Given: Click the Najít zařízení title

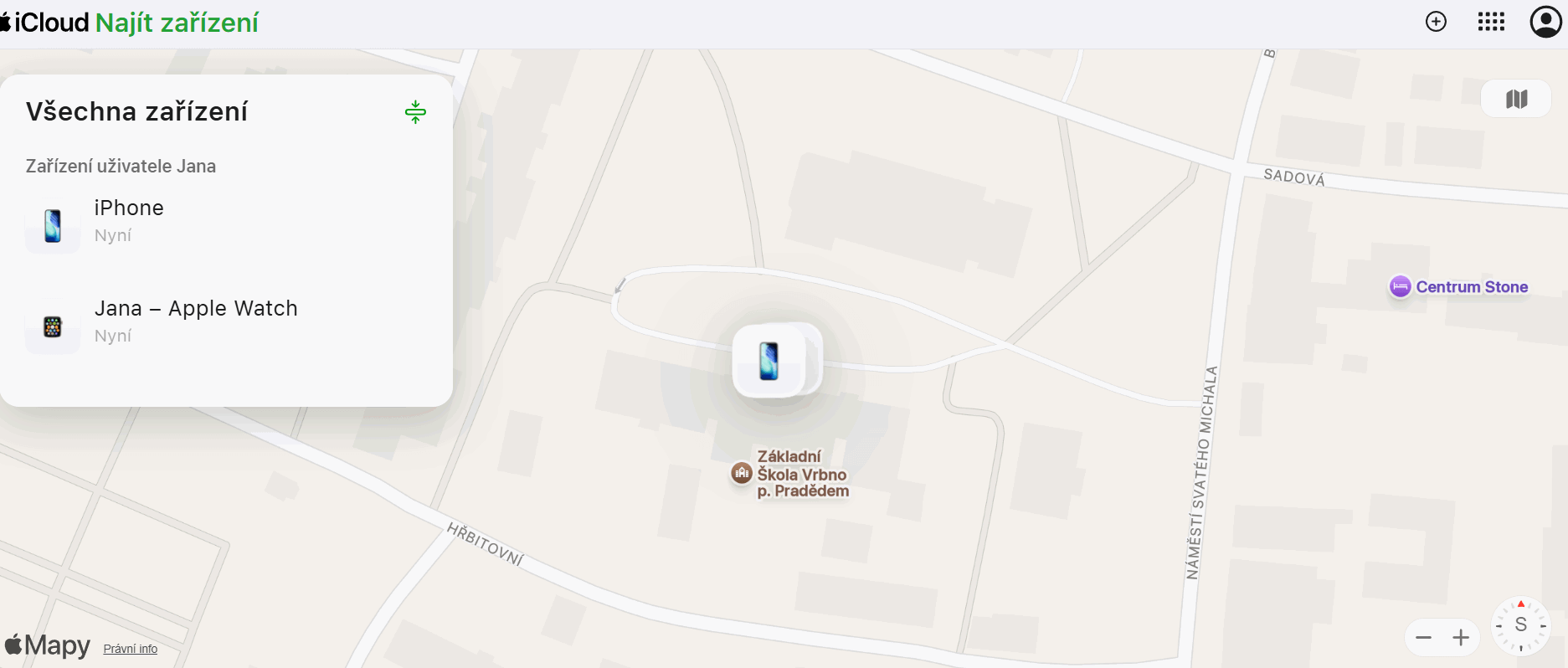Looking at the screenshot, I should [x=177, y=23].
